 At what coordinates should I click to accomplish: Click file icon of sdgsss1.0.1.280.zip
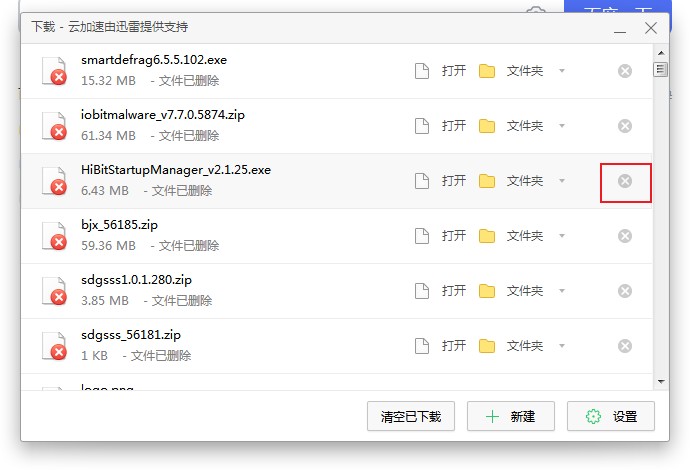(54, 291)
